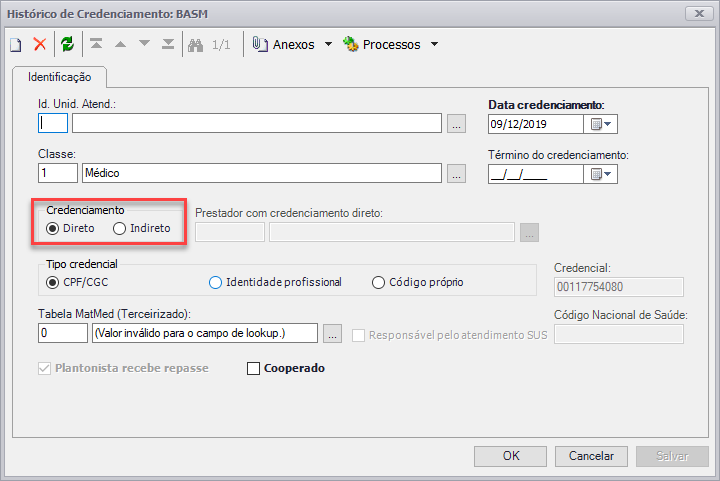Screen dimensions: 720x481
Task: Click the green refresh arrows icon
Action: point(68,44)
